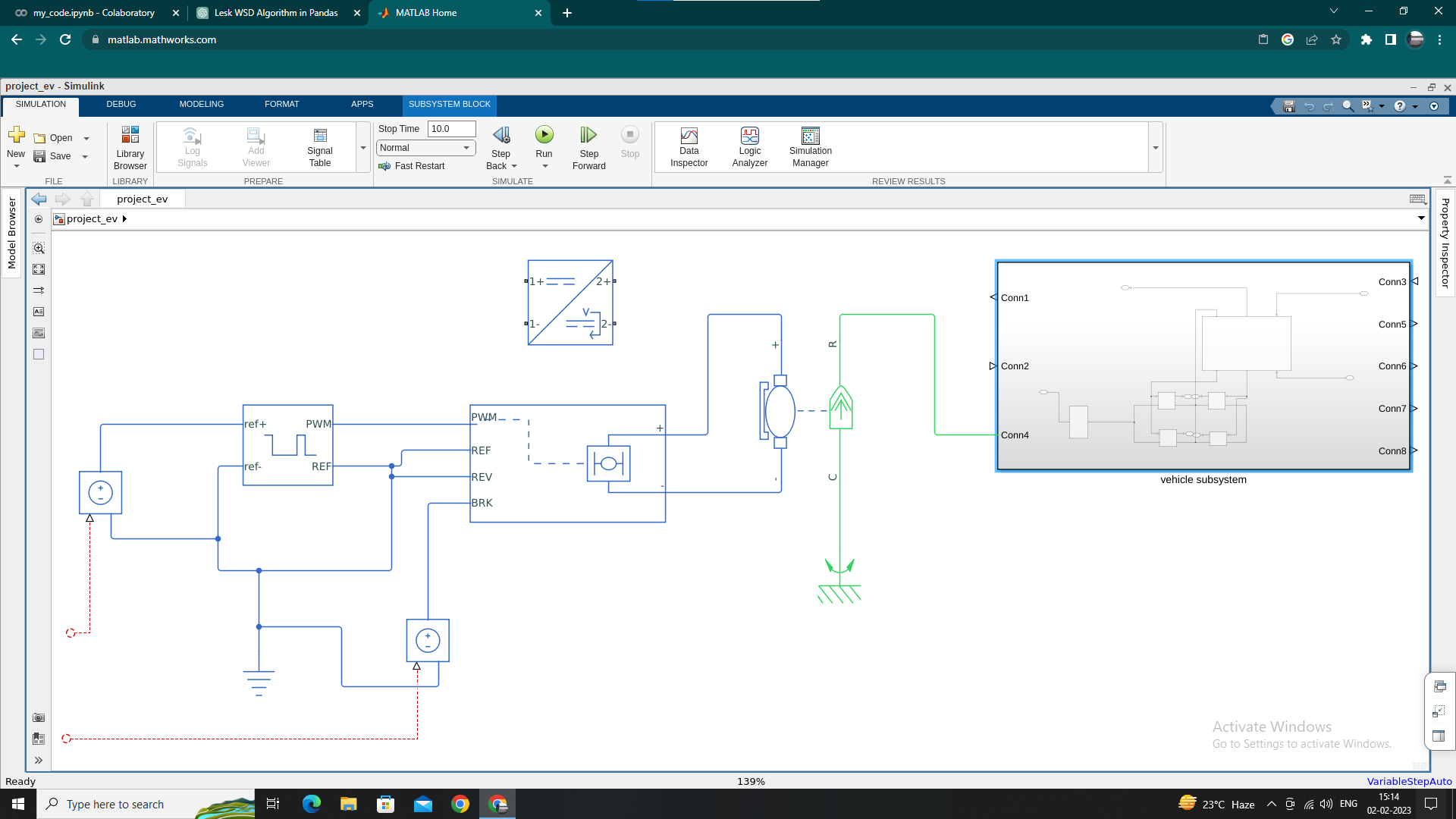1456x819 pixels.
Task: Select VariableStepAuto in the status bar
Action: (x=1408, y=781)
